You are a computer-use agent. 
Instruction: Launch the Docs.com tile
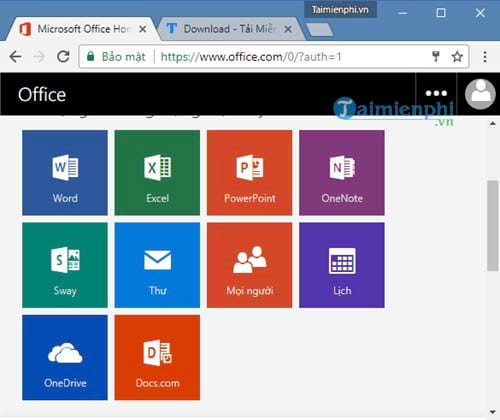coord(157,358)
